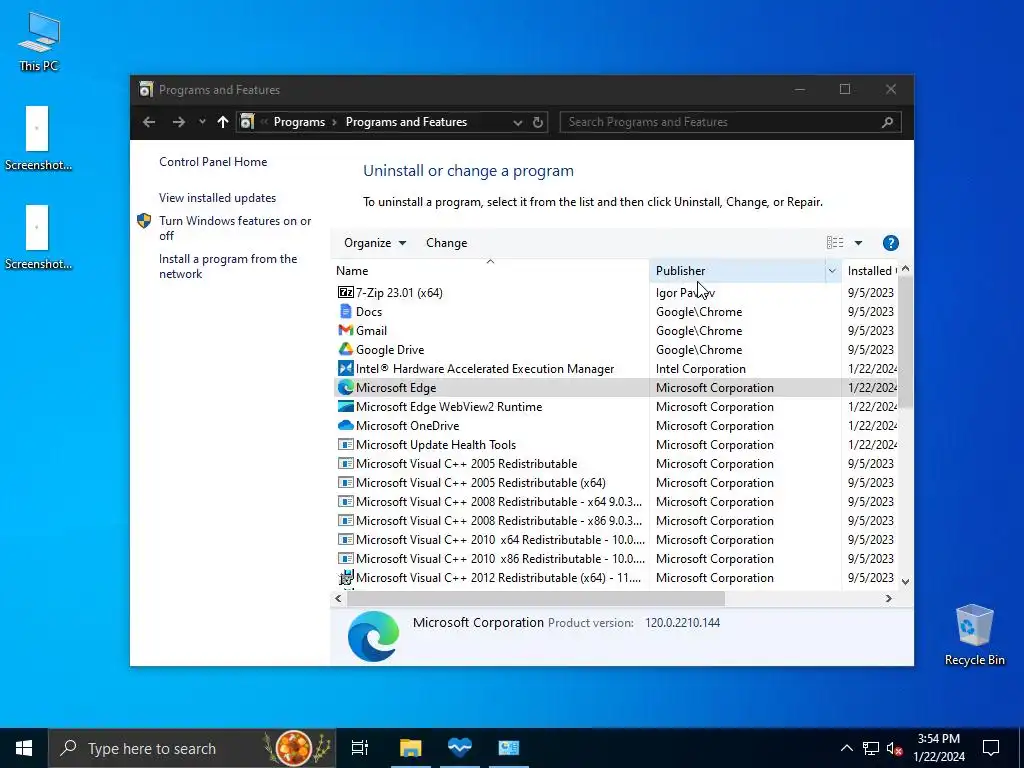Screen dimensions: 1024x768
Task: Click the Microsoft Edge icon in list
Action: (x=345, y=387)
